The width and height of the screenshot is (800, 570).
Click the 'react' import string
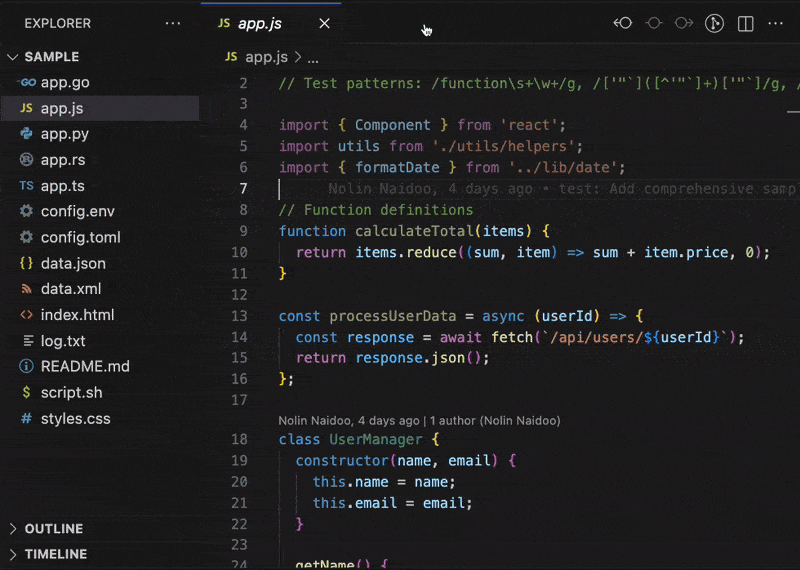click(x=530, y=125)
